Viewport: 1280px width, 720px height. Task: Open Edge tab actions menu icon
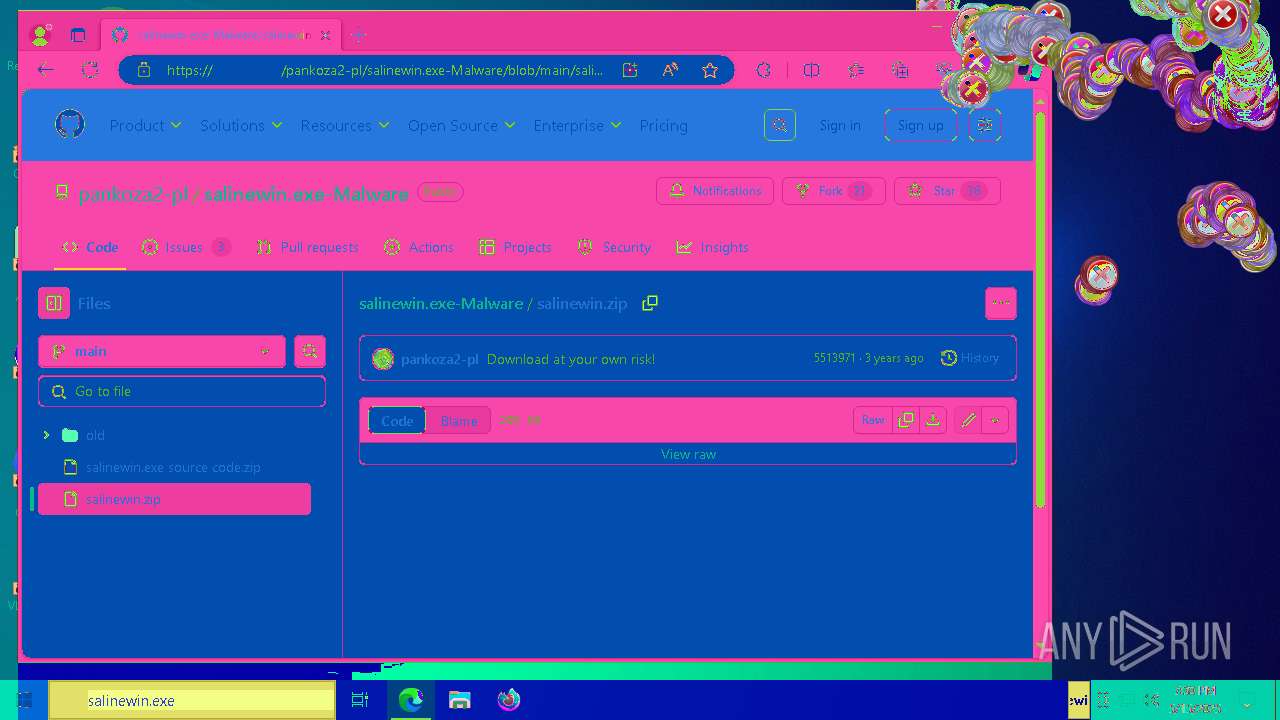[x=78, y=35]
